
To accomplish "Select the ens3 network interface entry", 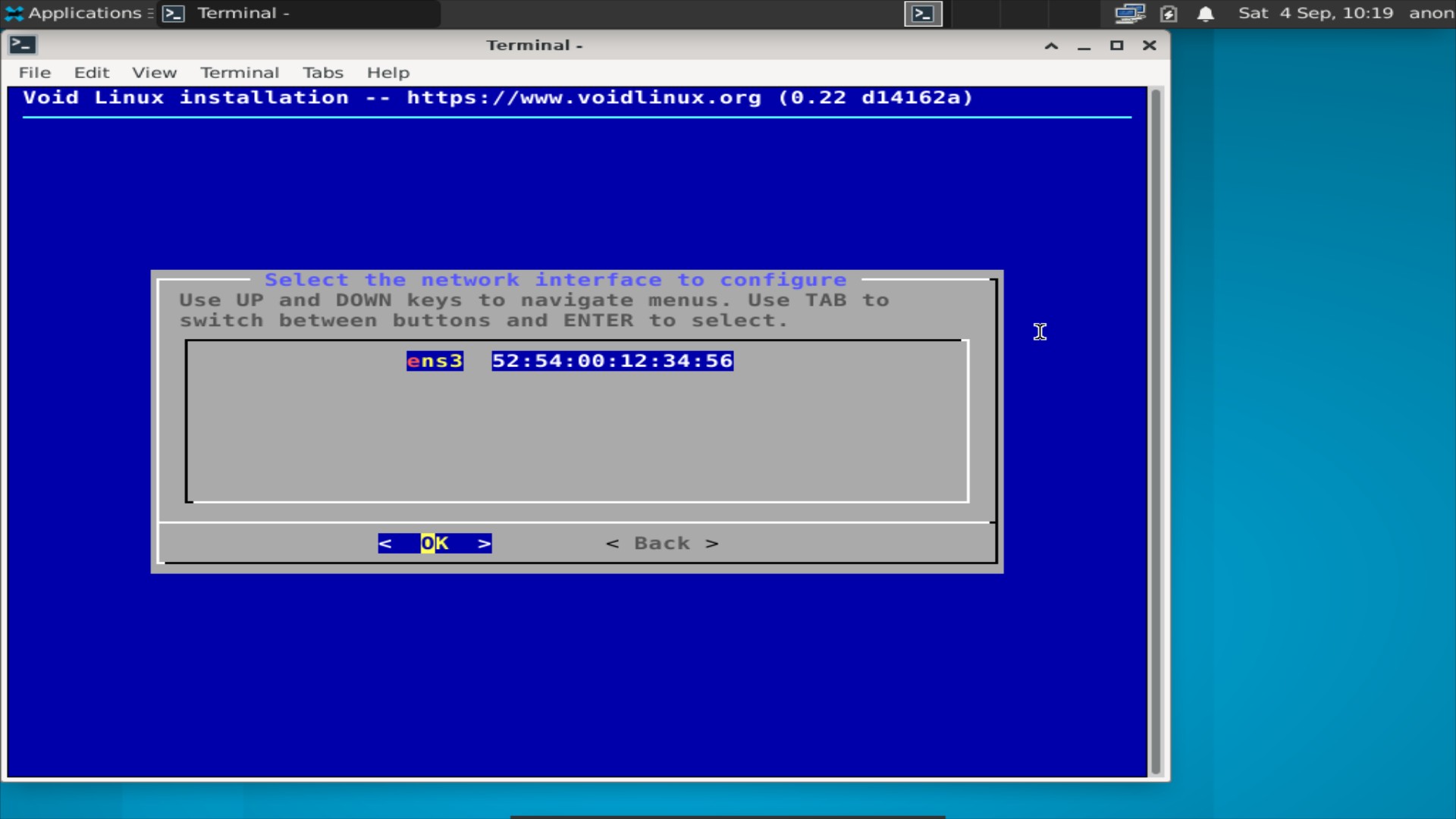I will pos(434,361).
